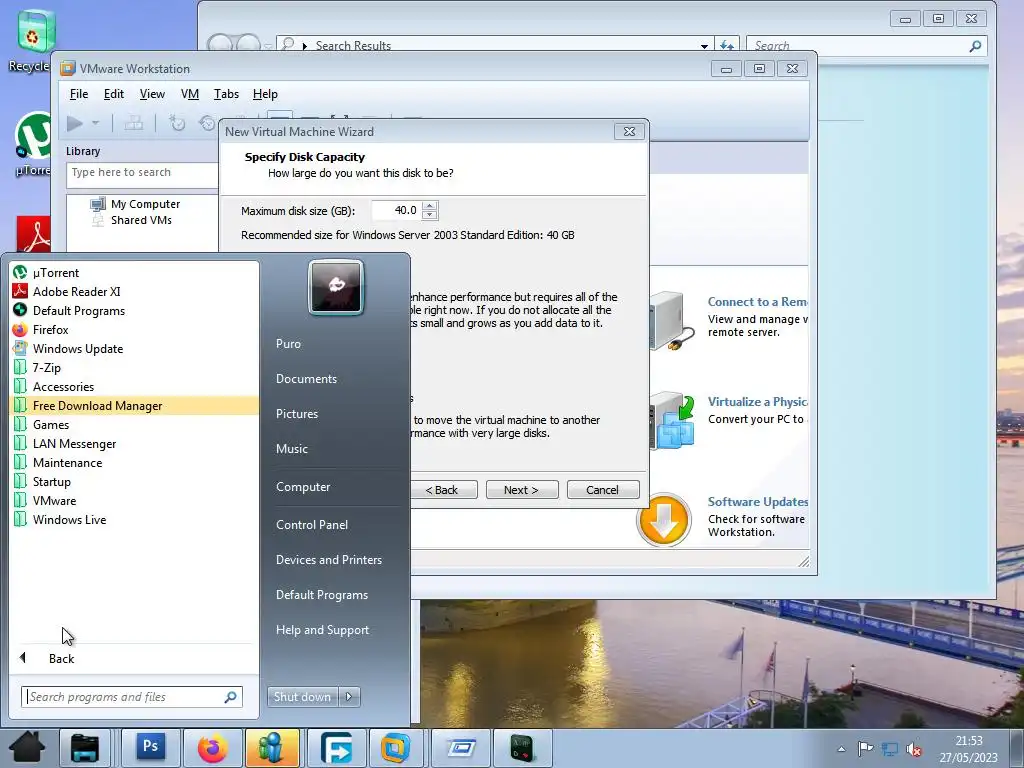Click Next in the New Virtual Machine Wizard
Viewport: 1024px width, 768px height.
pyautogui.click(x=522, y=490)
